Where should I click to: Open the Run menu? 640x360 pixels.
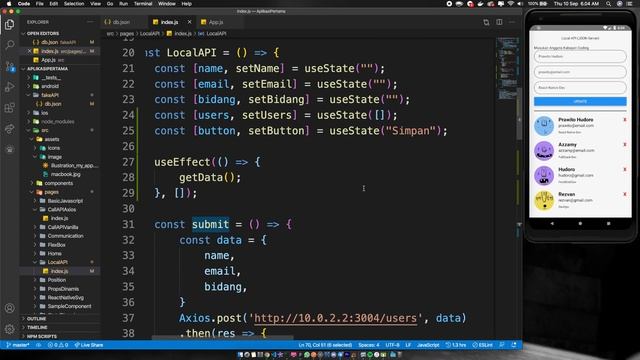coord(123,4)
